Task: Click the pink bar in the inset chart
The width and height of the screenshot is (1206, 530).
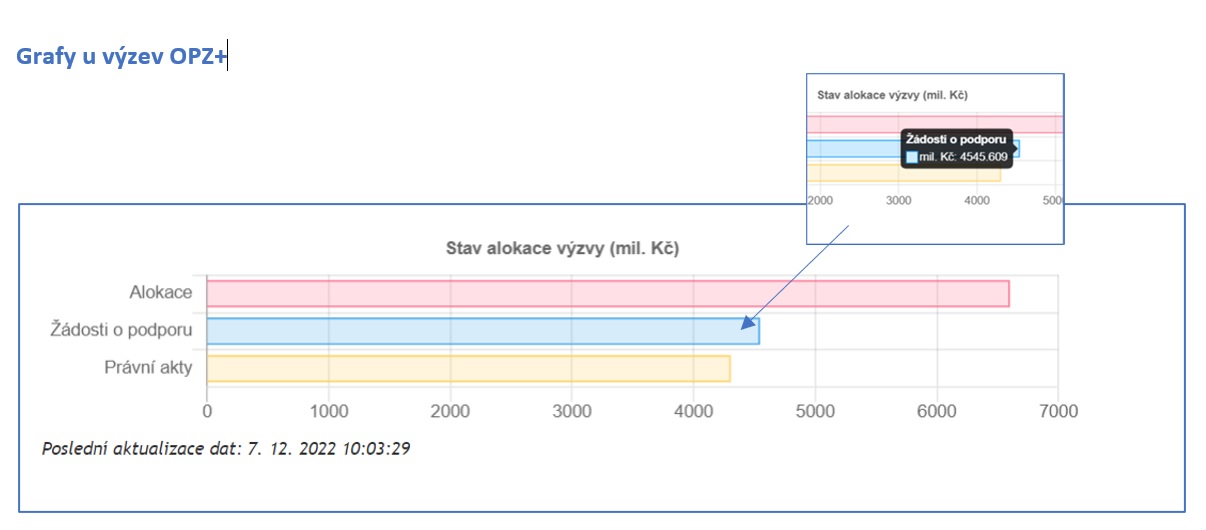Action: (x=935, y=124)
